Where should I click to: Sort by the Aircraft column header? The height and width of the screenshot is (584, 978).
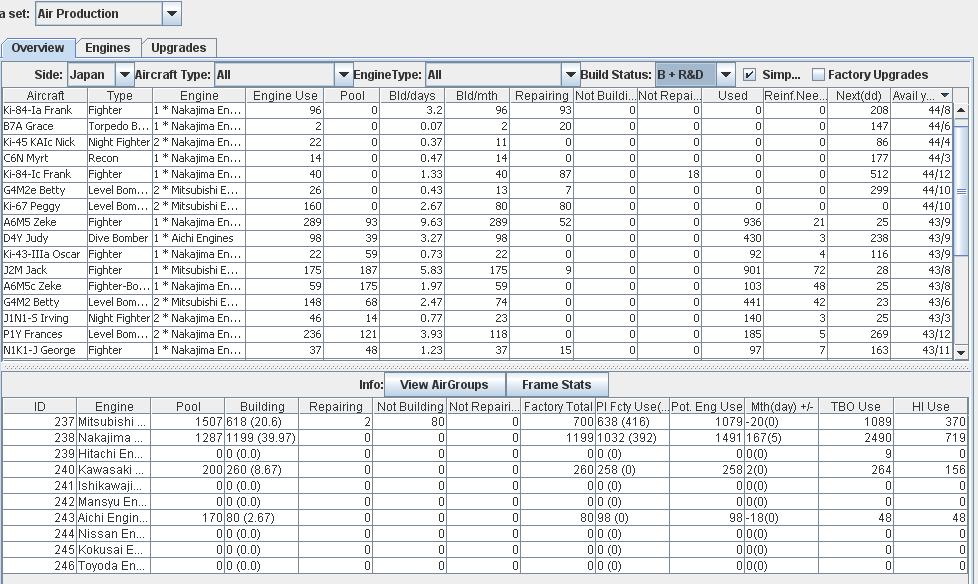click(x=45, y=95)
